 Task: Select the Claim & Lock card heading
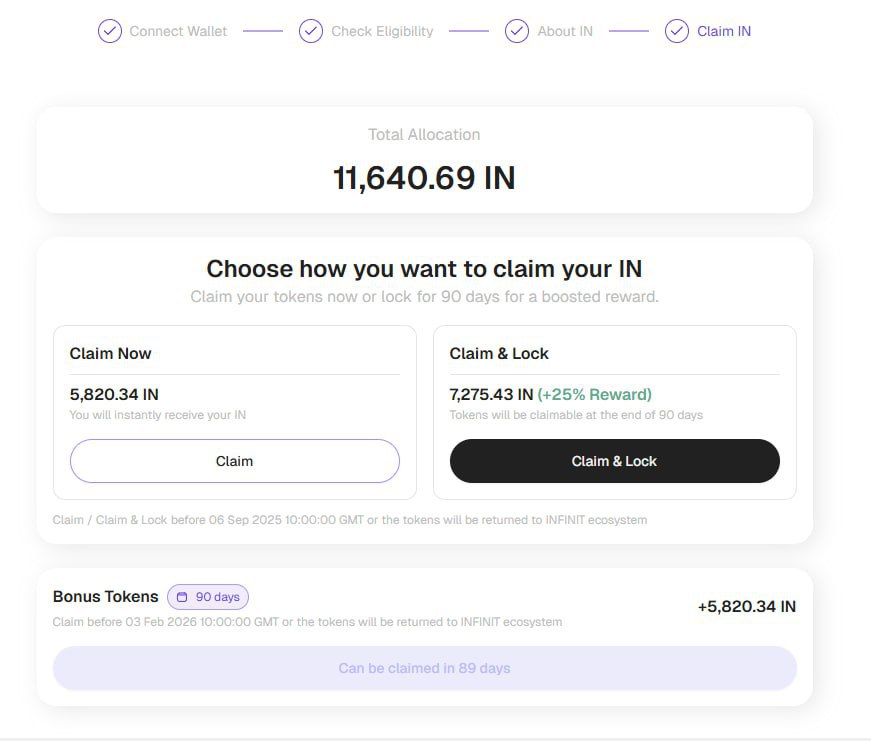499,353
